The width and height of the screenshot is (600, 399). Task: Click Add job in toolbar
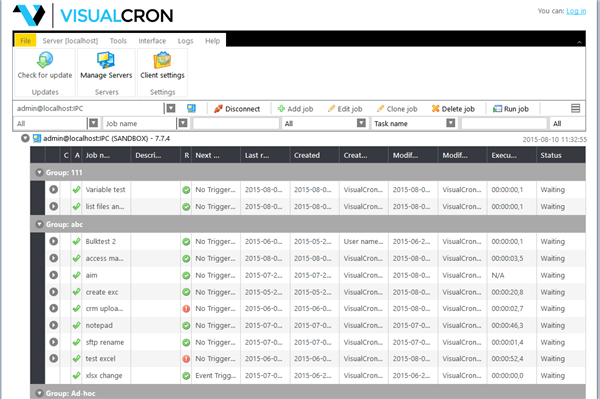295,109
